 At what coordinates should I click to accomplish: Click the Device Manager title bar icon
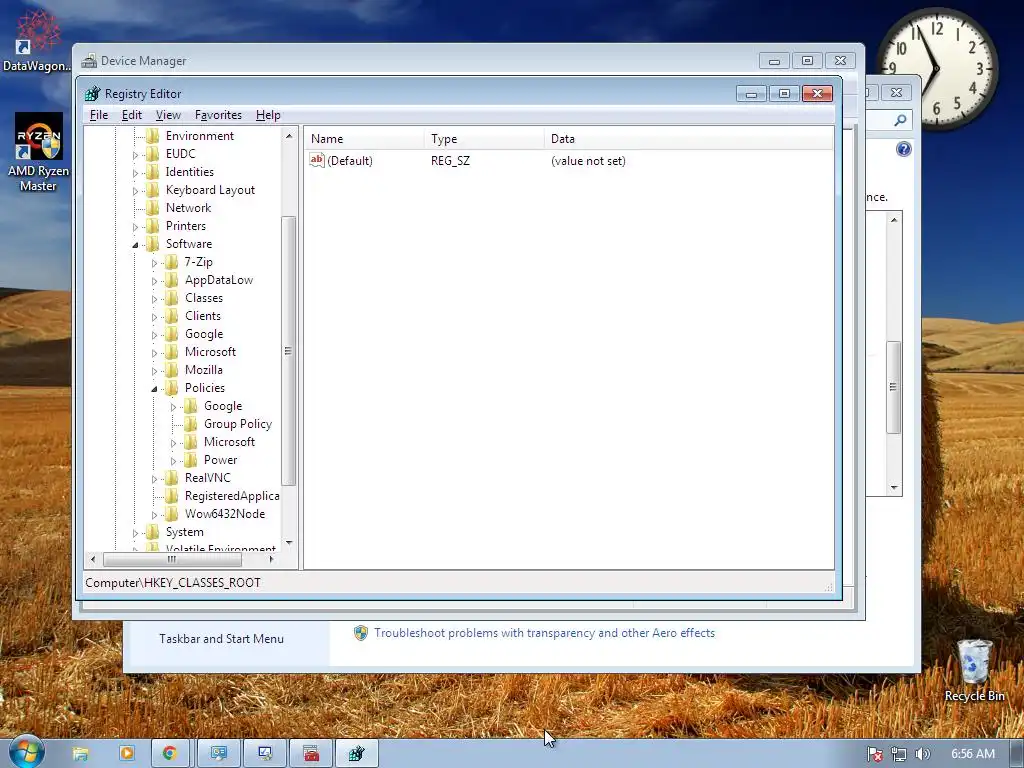[89, 61]
